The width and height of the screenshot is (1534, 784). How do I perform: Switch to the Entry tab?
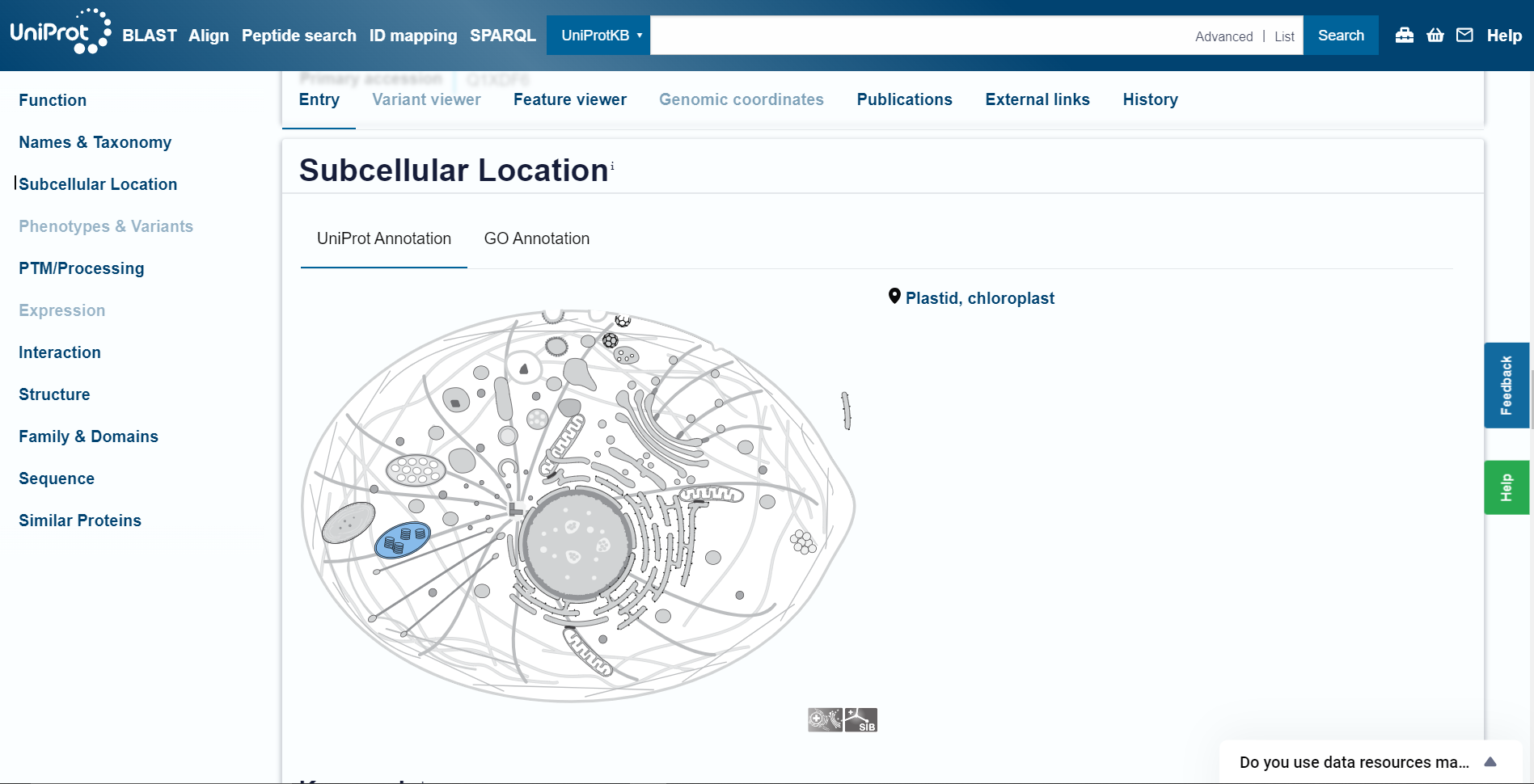click(x=319, y=99)
